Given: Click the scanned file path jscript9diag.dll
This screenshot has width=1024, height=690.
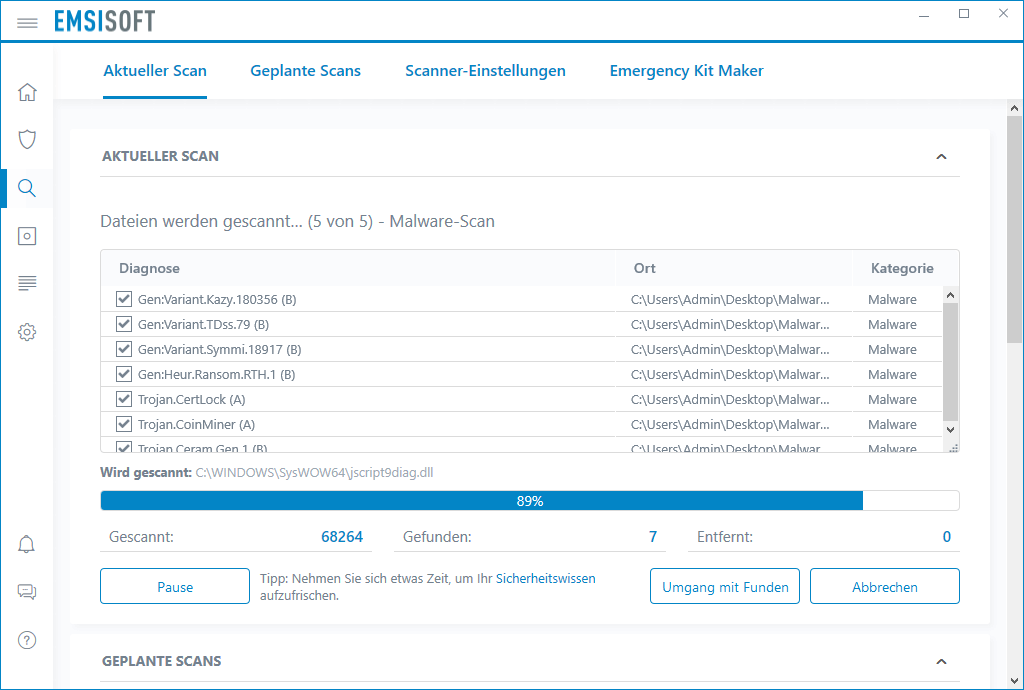Looking at the screenshot, I should (314, 473).
